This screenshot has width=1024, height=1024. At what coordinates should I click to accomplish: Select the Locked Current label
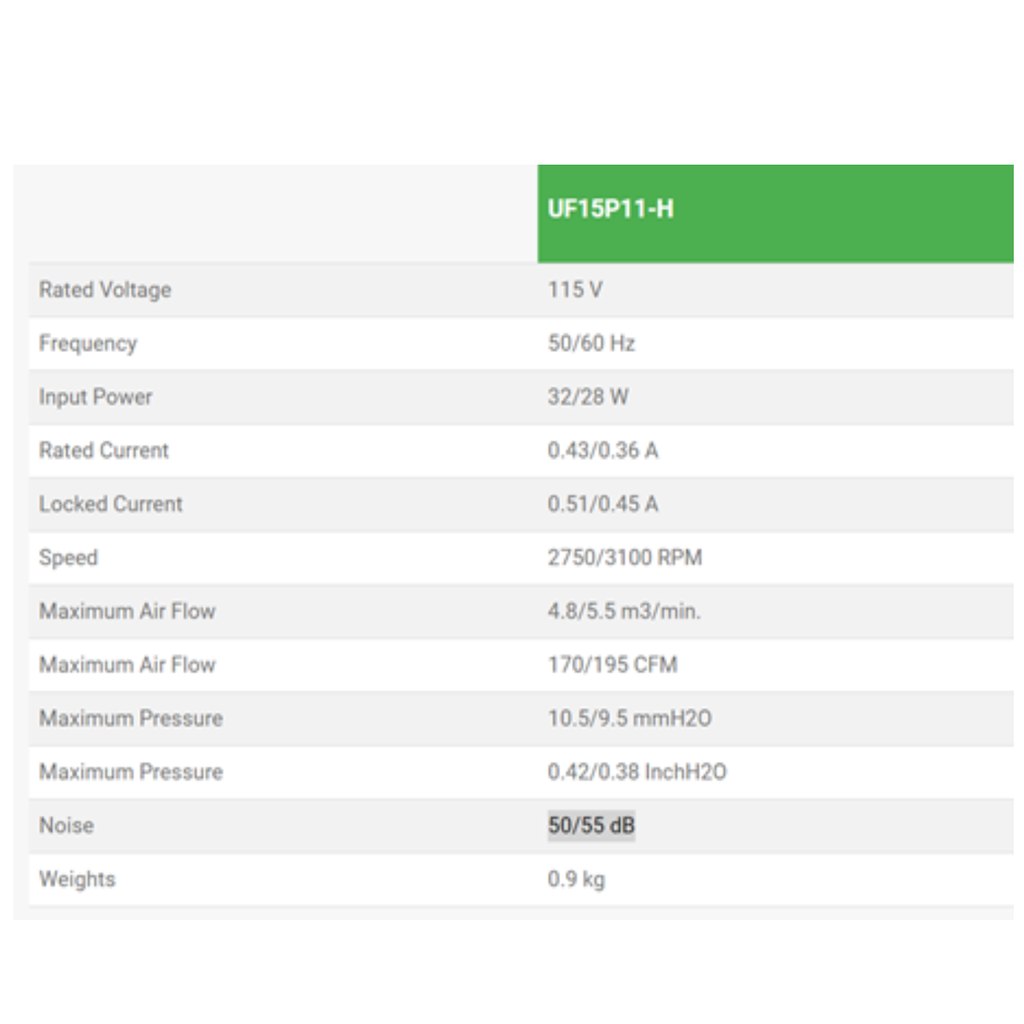(111, 504)
